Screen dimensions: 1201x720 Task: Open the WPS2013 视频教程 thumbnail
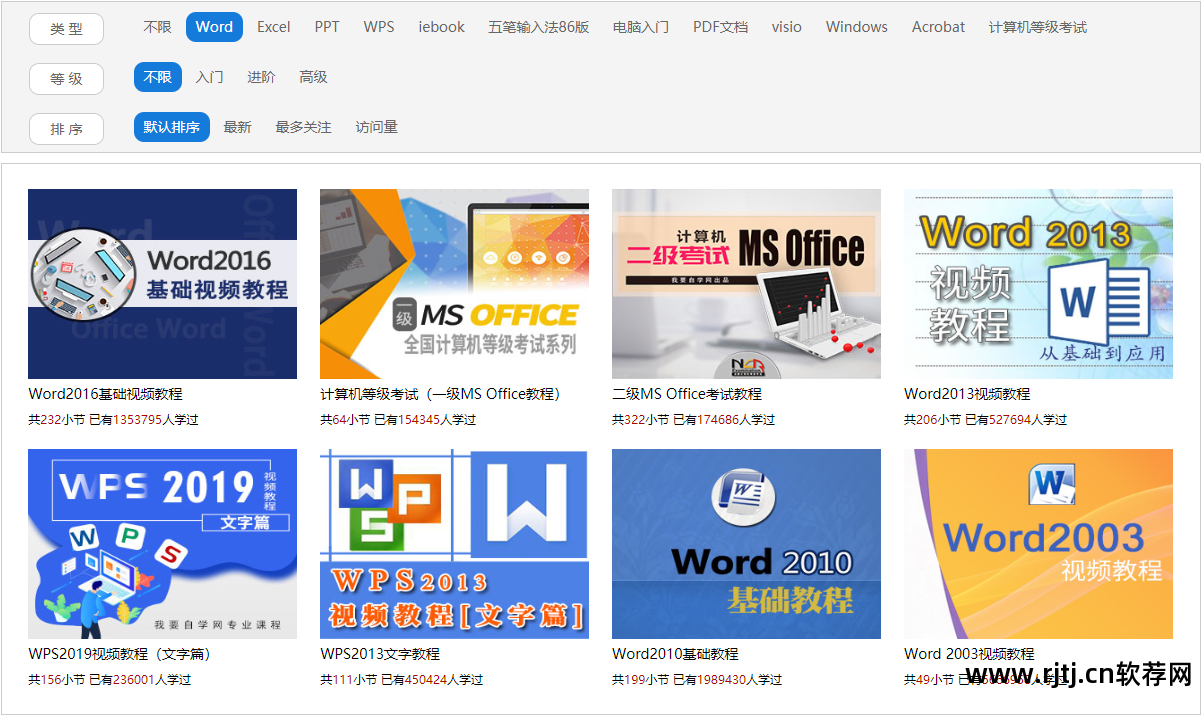coord(454,544)
